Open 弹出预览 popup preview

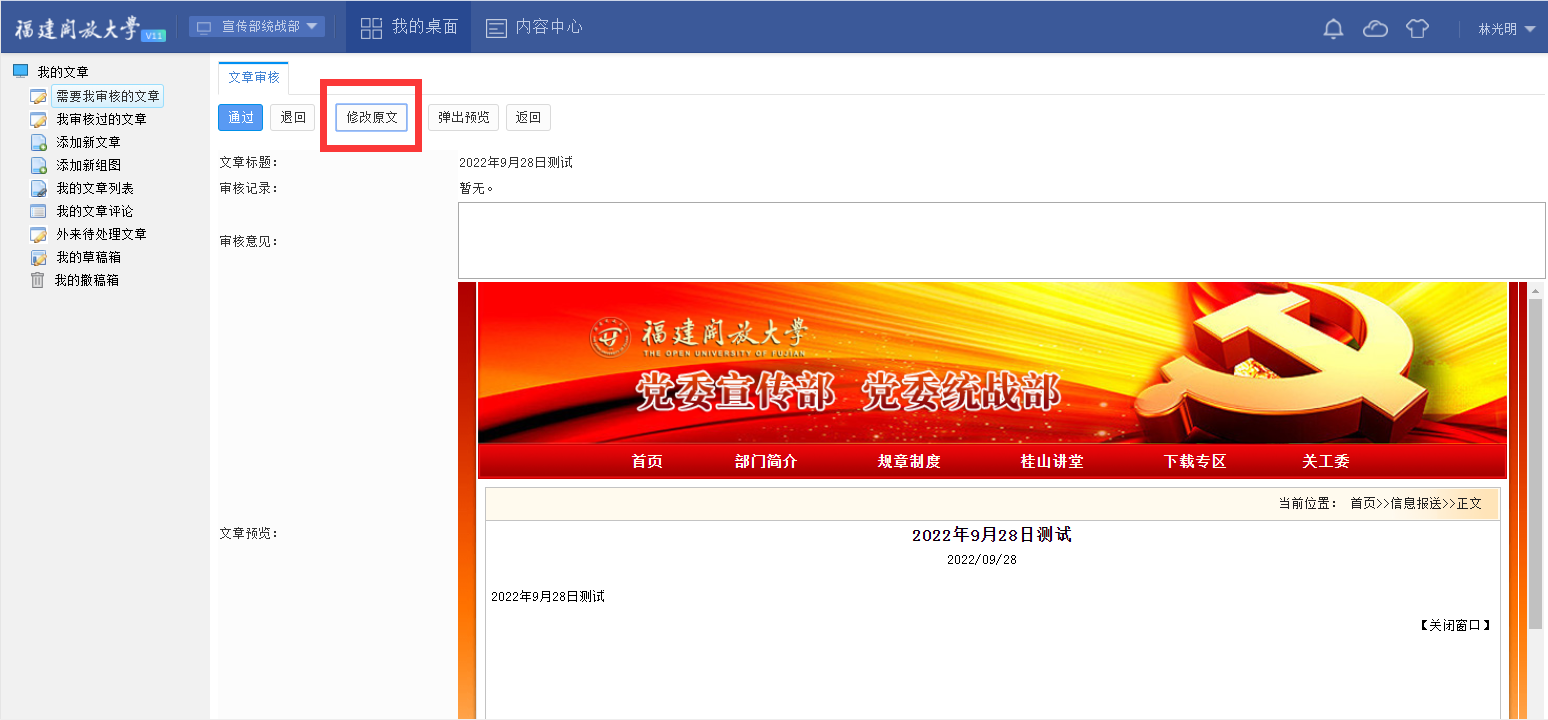coord(463,117)
